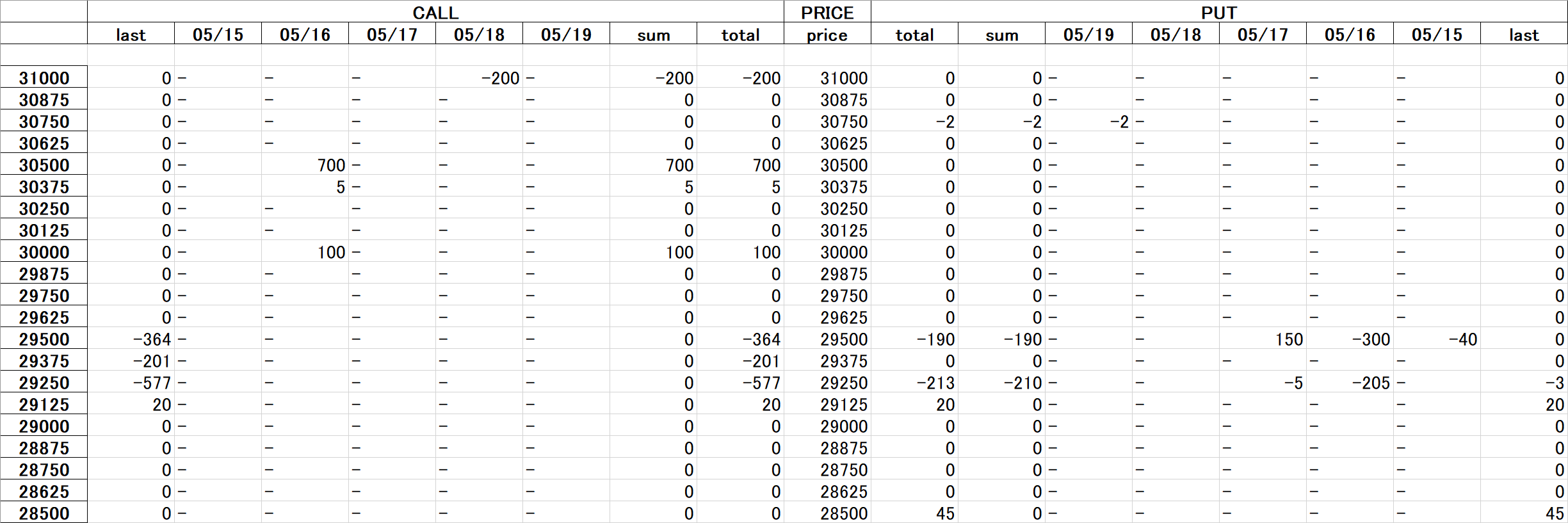Viewport: 1568px width, 523px height.
Task: Click the price cell 30000
Action: click(827, 252)
